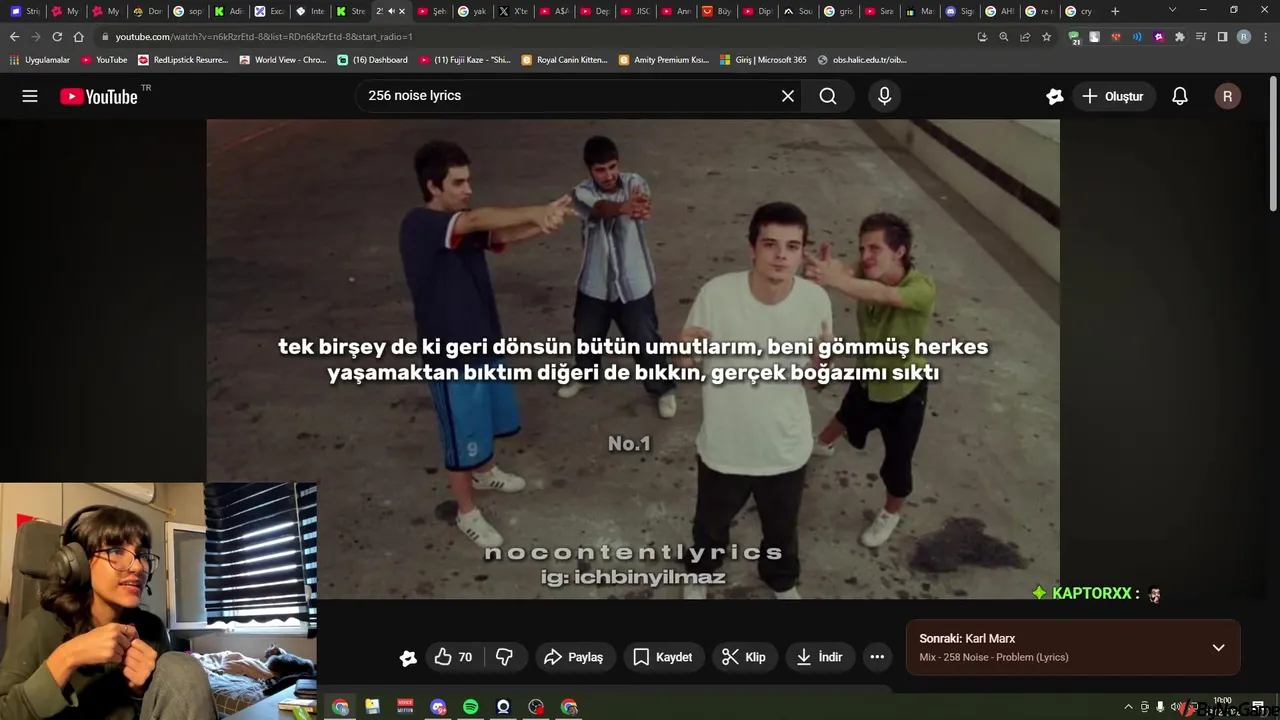Click the video player to pause
The width and height of the screenshot is (1280, 720).
[x=633, y=359]
